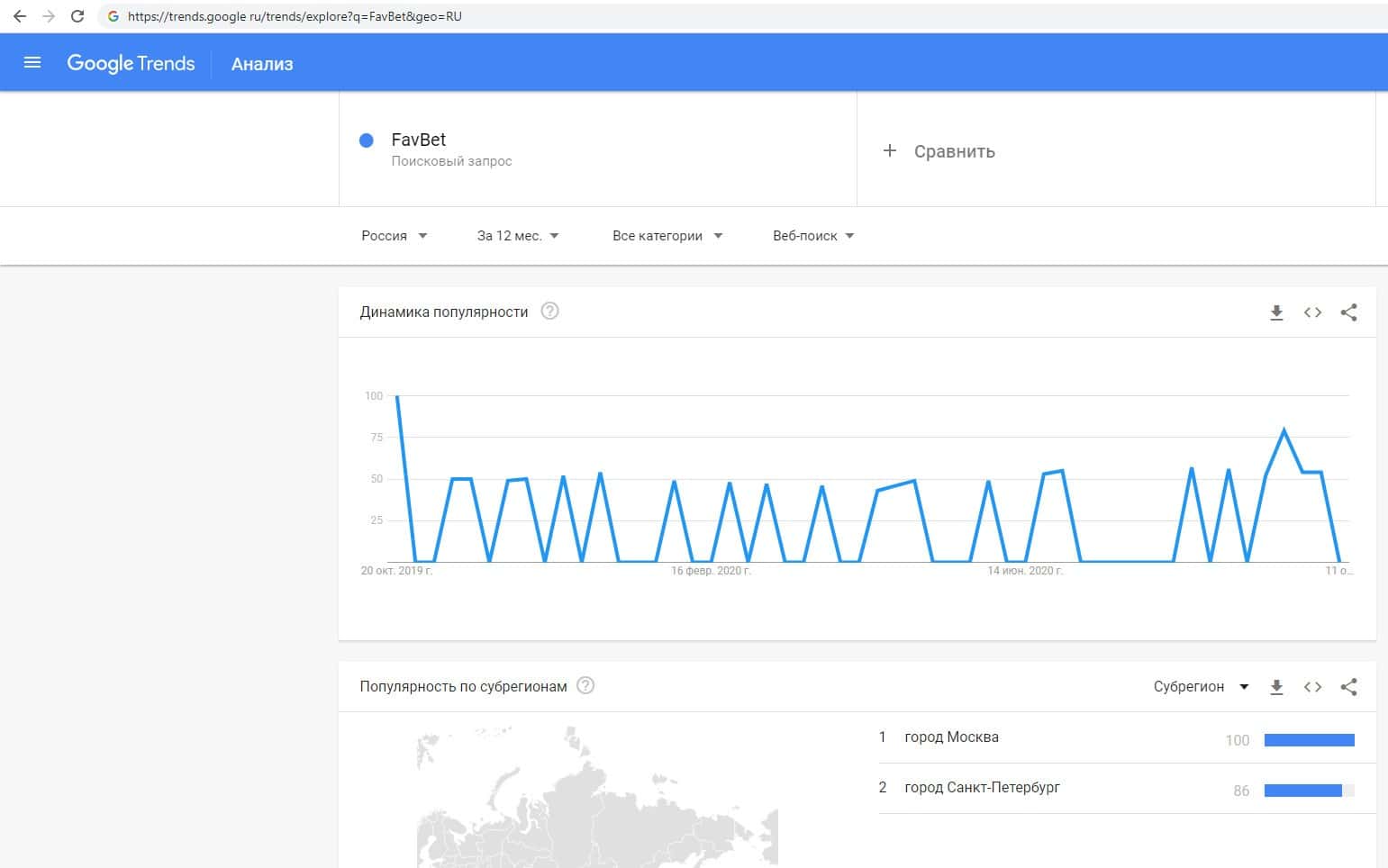Open the Веб-поиск search type dropdown
The height and width of the screenshot is (868, 1388).
click(x=813, y=236)
